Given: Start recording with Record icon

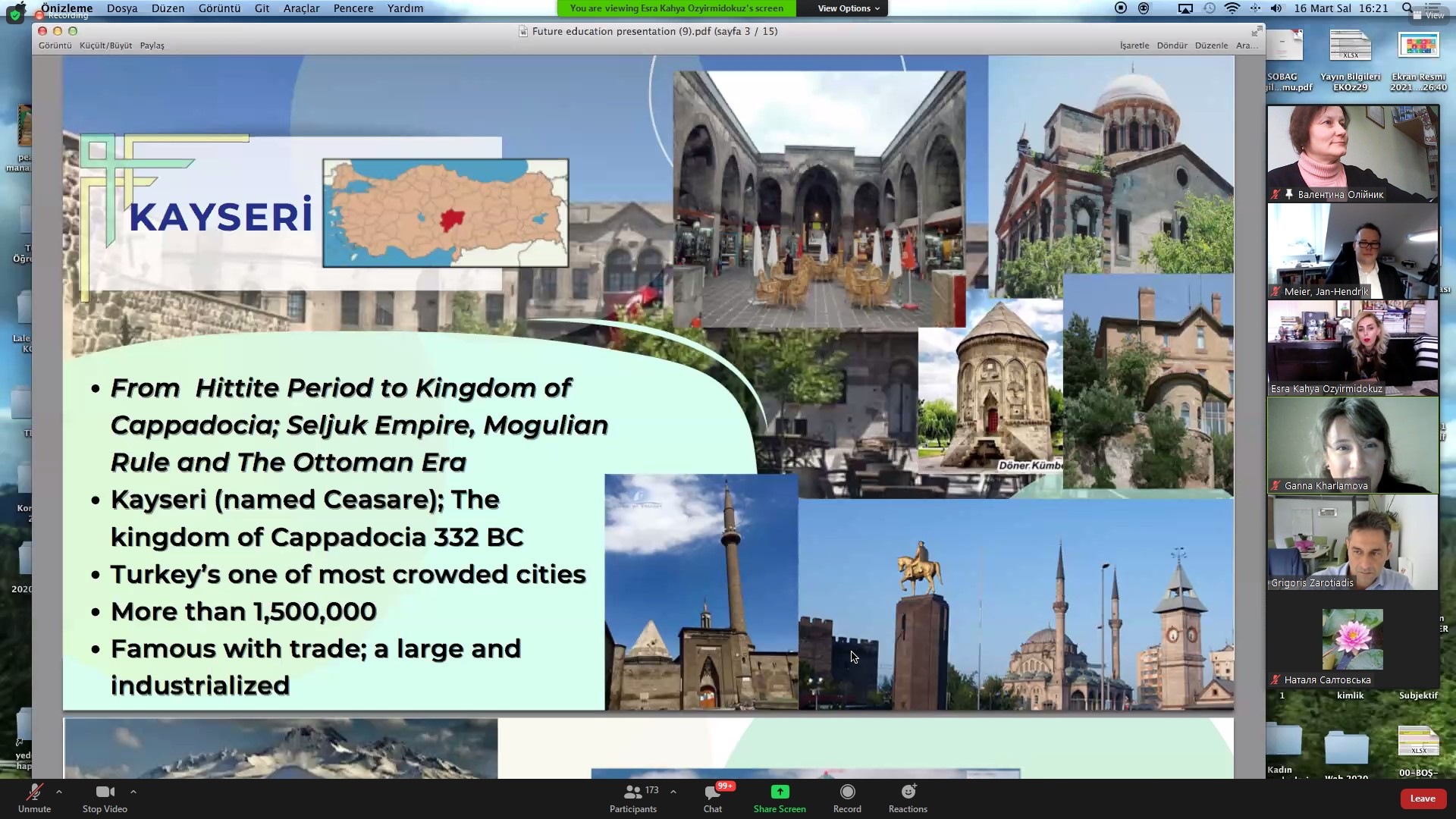Looking at the screenshot, I should coord(847,792).
